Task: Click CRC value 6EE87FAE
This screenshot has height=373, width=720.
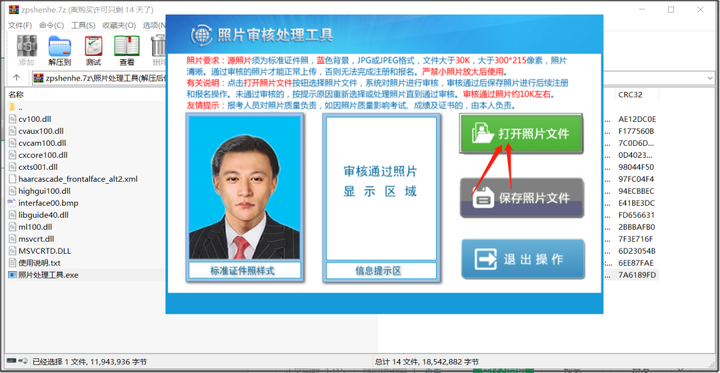Action: coord(636,263)
